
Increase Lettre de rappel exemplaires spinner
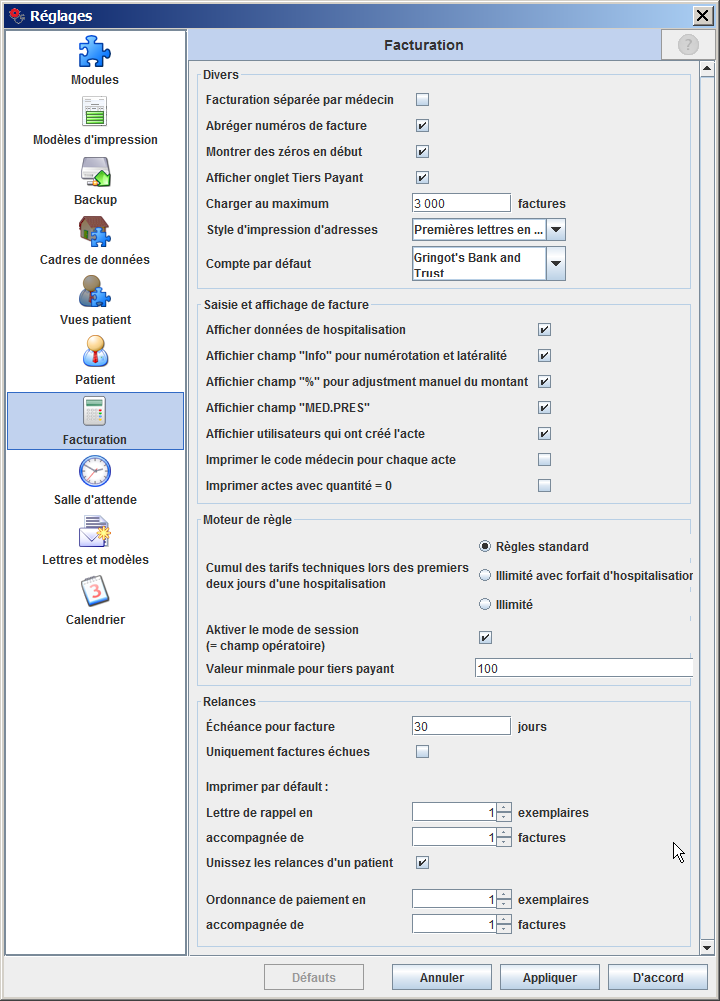(504, 807)
